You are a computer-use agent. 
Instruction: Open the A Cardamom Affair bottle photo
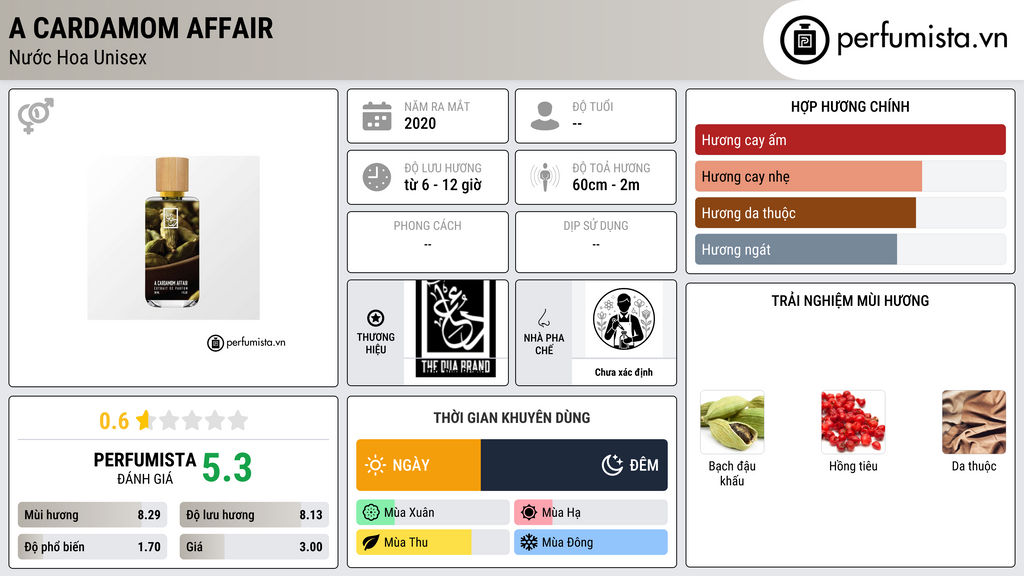click(173, 238)
